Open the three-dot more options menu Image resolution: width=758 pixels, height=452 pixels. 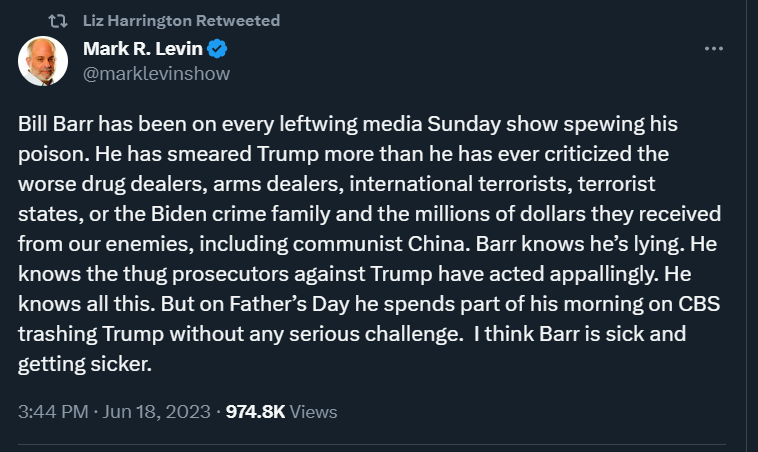[x=714, y=48]
